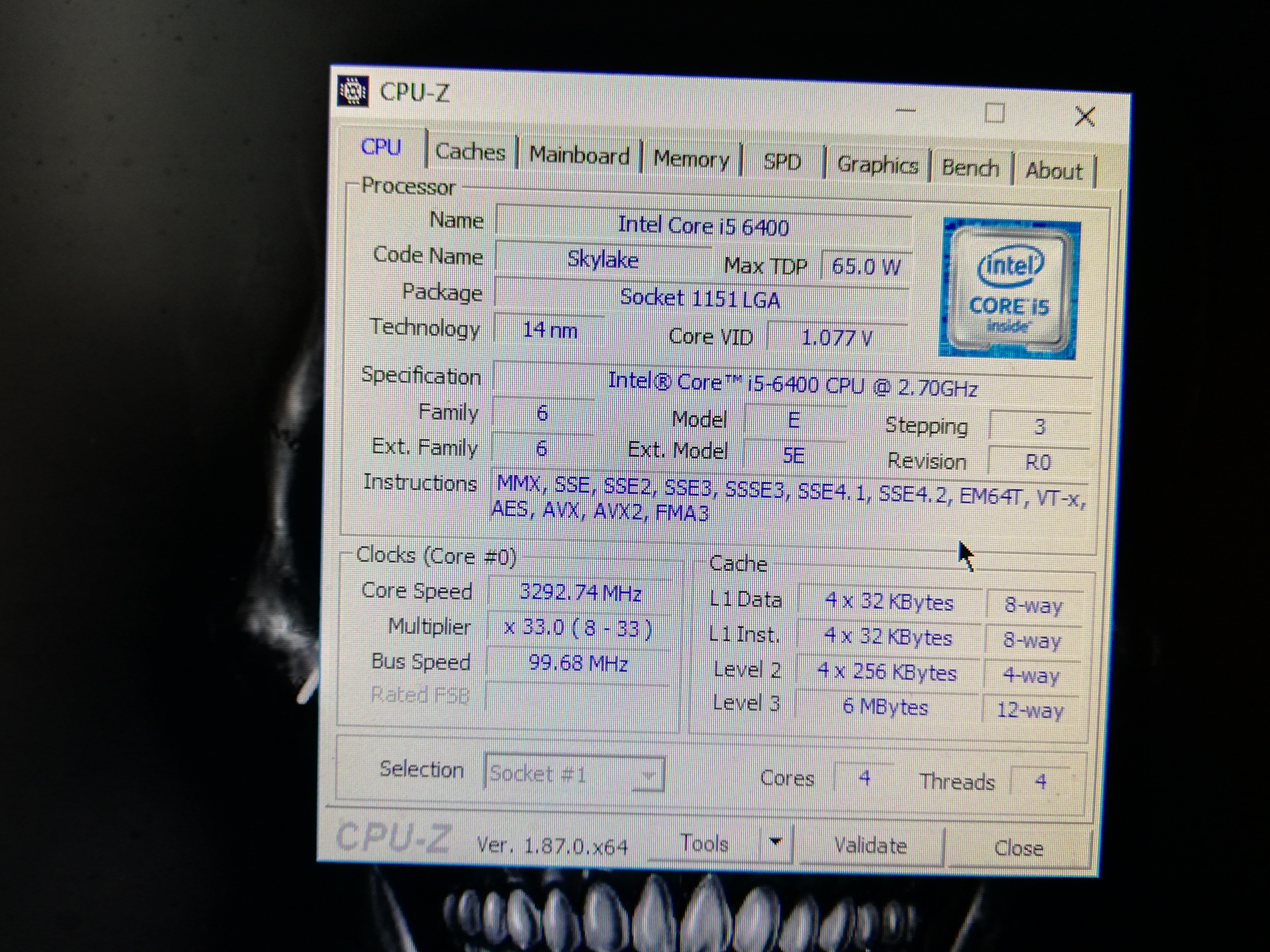1270x952 pixels.
Task: Click the L1 Data size '4 x 32 KBytes'
Action: coord(889,602)
